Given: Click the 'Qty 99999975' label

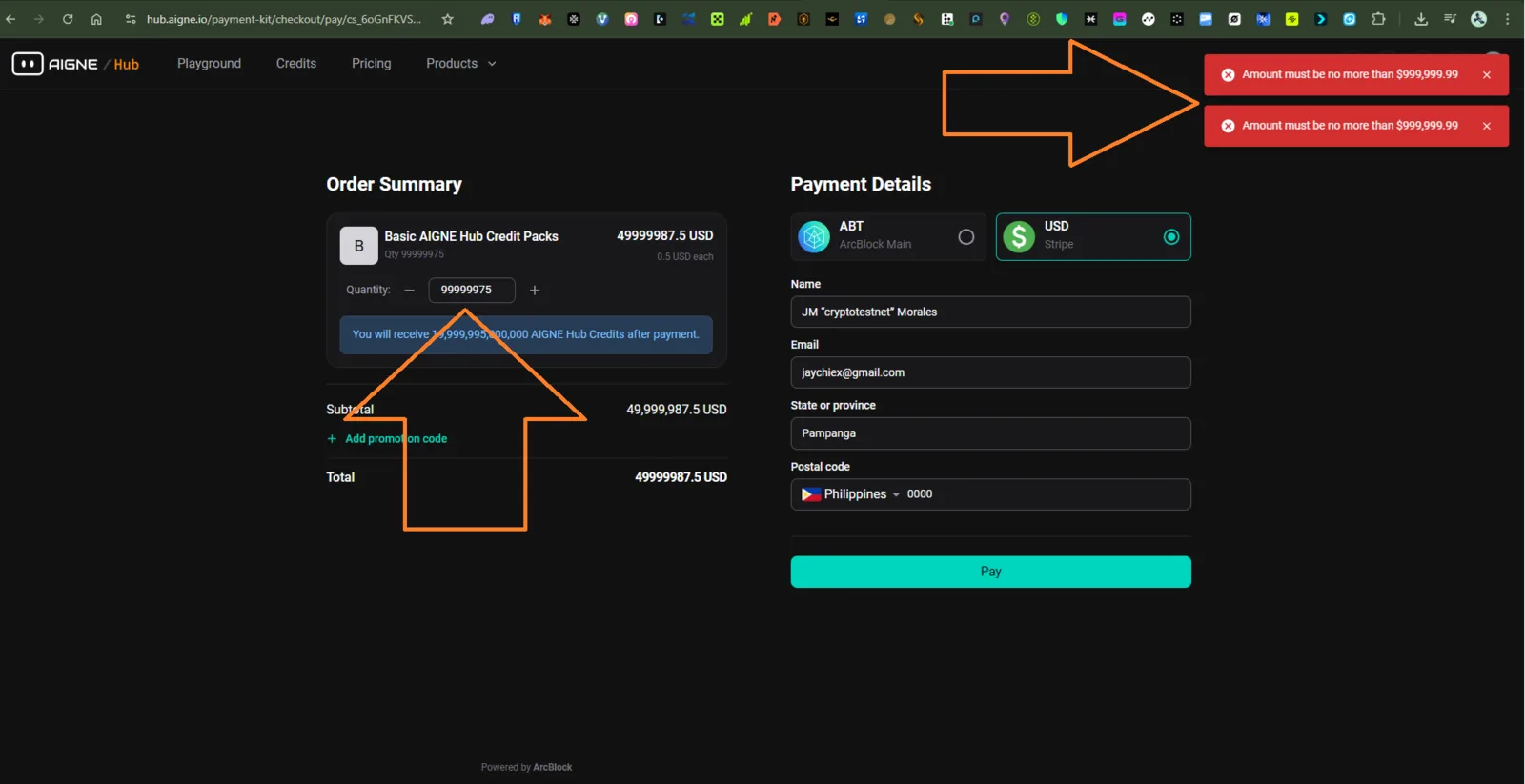Looking at the screenshot, I should pos(415,254).
